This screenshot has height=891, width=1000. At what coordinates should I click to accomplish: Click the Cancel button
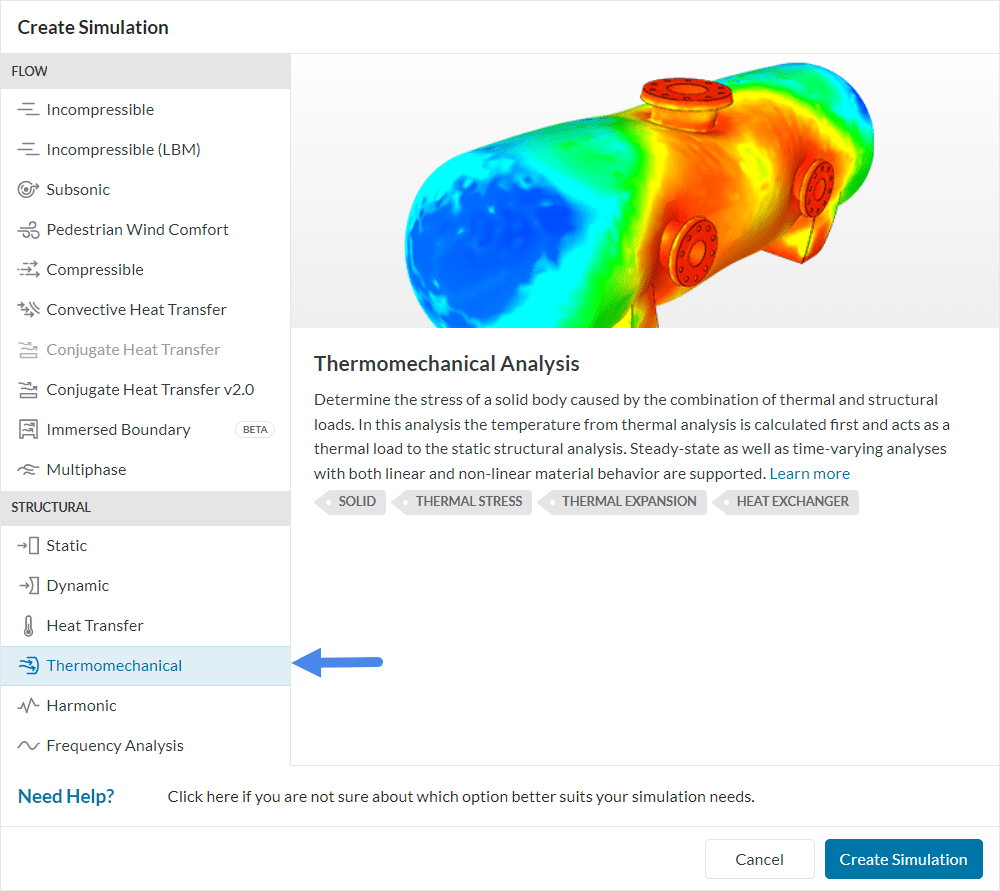pyautogui.click(x=759, y=859)
